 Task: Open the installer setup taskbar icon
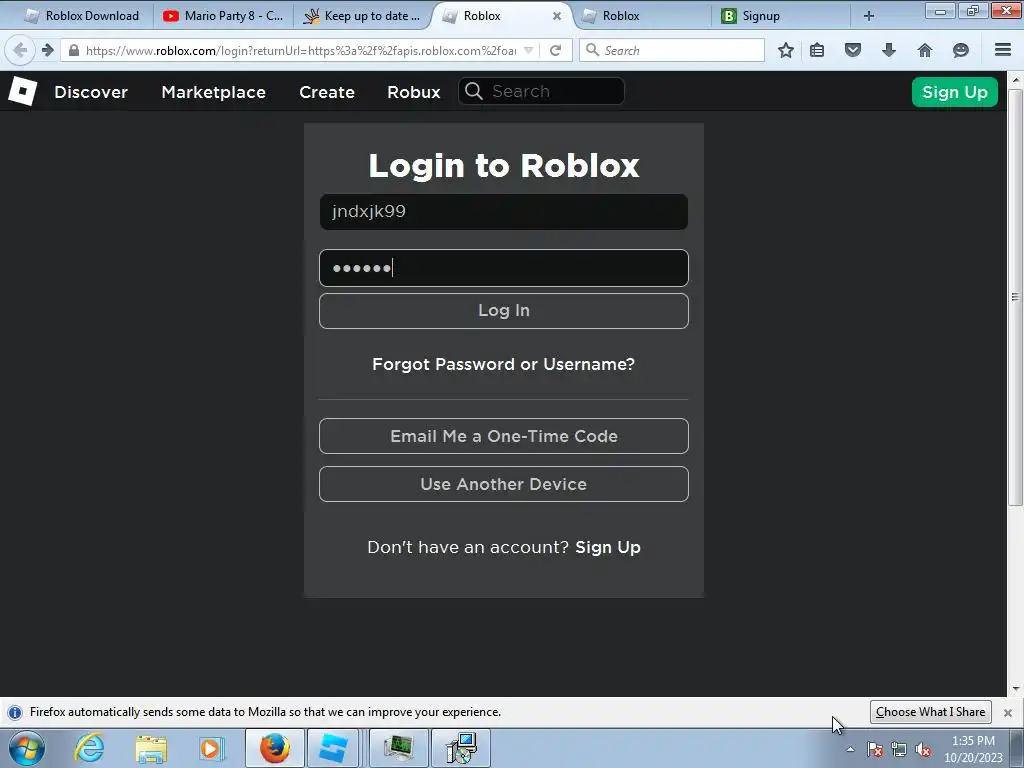coord(461,748)
